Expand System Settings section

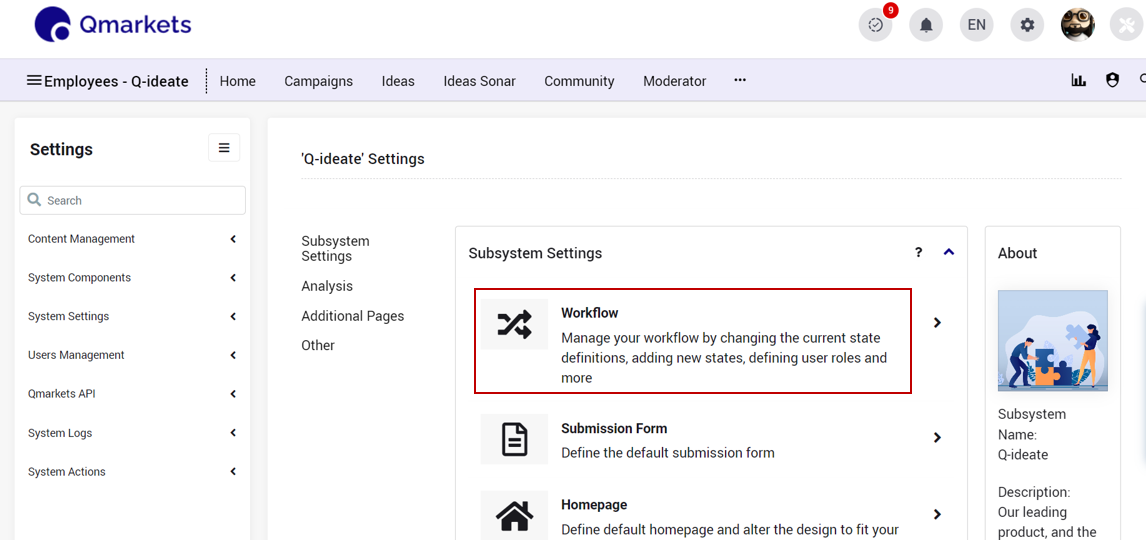132,316
